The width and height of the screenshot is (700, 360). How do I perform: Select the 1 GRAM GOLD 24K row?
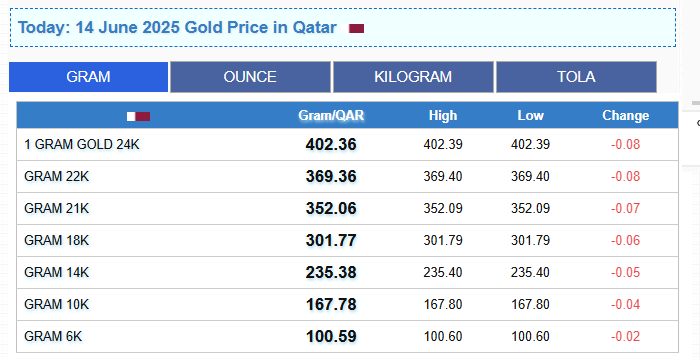point(347,145)
